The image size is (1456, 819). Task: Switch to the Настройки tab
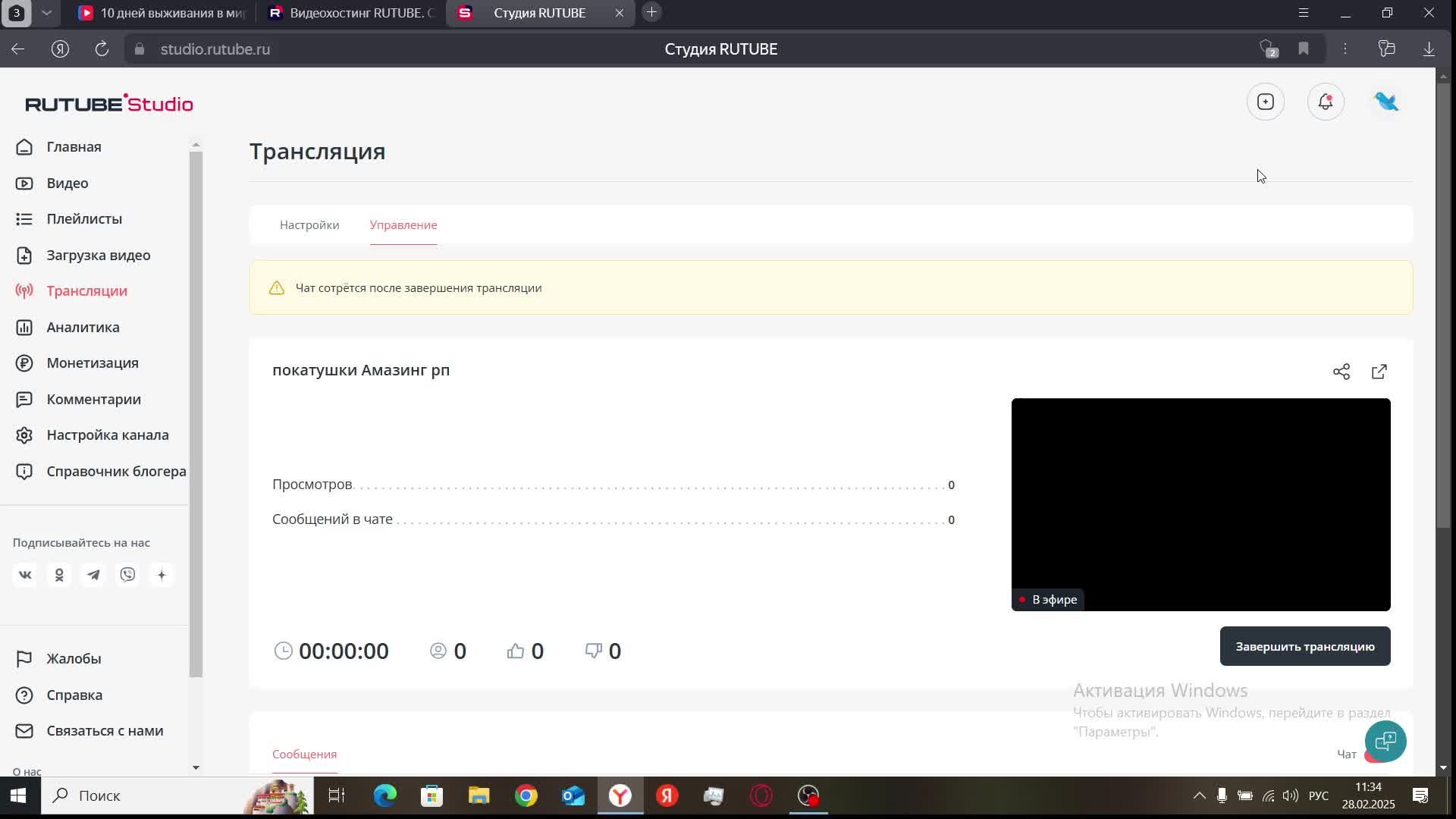pyautogui.click(x=309, y=225)
